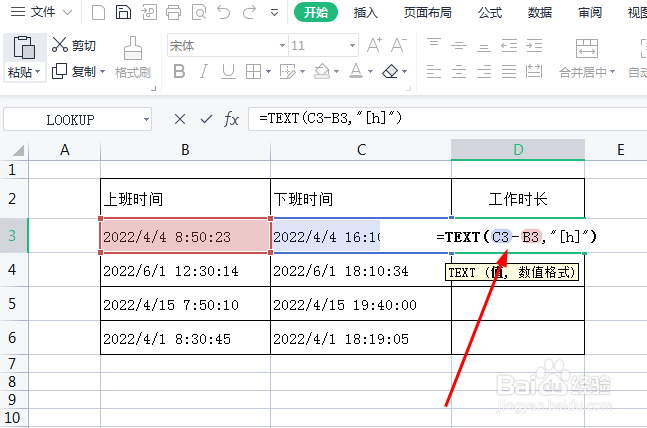Click the 格式刷 format painter
The width and height of the screenshot is (647, 428).
pos(133,58)
